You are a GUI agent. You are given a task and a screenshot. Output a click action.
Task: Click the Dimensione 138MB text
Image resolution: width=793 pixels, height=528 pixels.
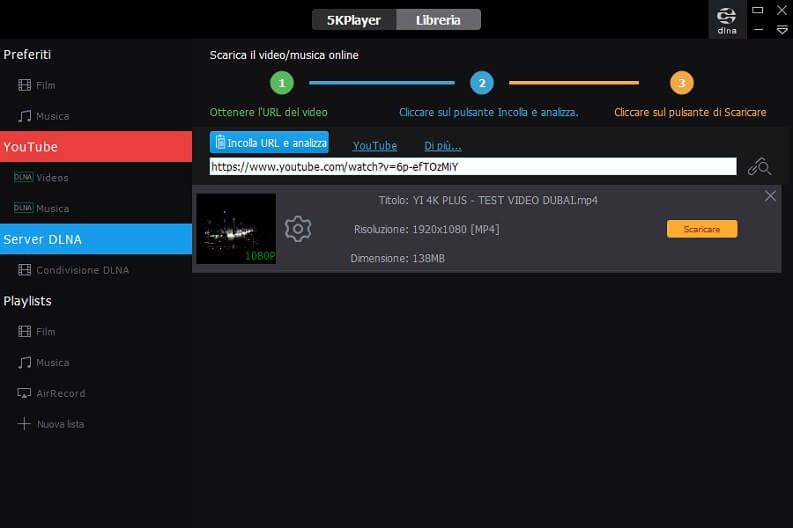click(398, 258)
